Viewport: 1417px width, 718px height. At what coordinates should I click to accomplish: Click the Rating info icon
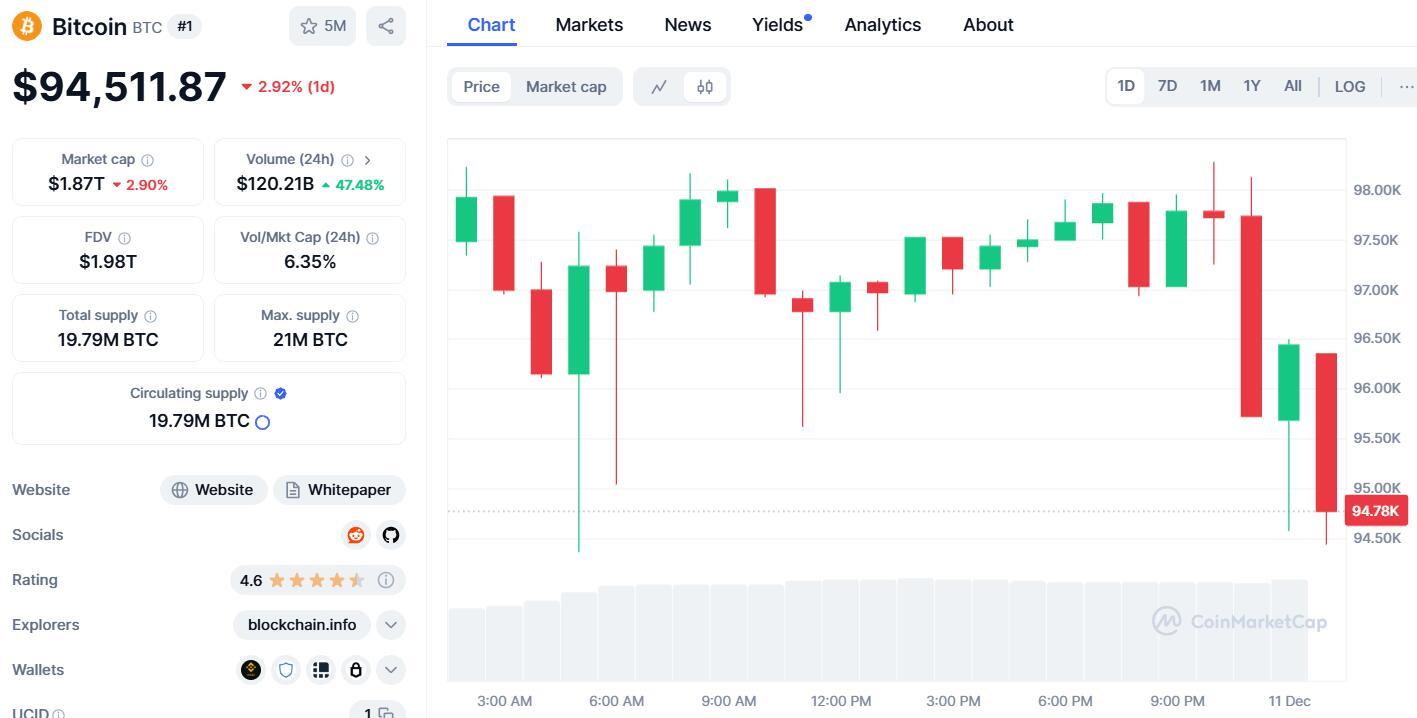pos(386,580)
